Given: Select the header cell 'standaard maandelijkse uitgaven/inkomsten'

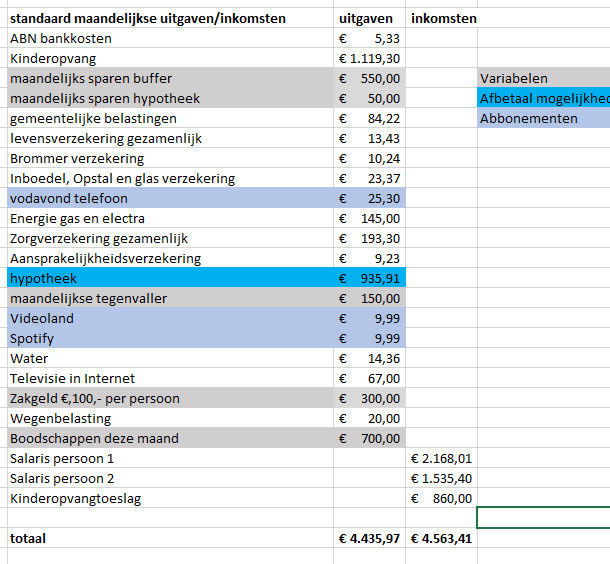Looking at the screenshot, I should click(170, 18).
